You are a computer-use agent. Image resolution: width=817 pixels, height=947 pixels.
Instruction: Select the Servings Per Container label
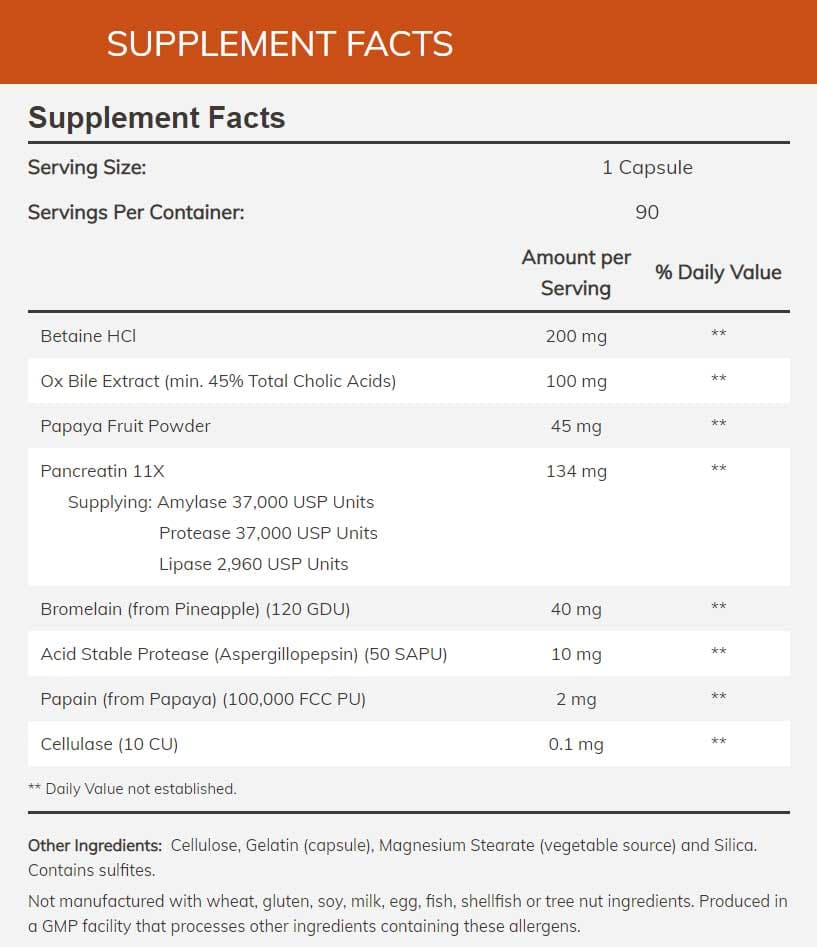click(136, 212)
